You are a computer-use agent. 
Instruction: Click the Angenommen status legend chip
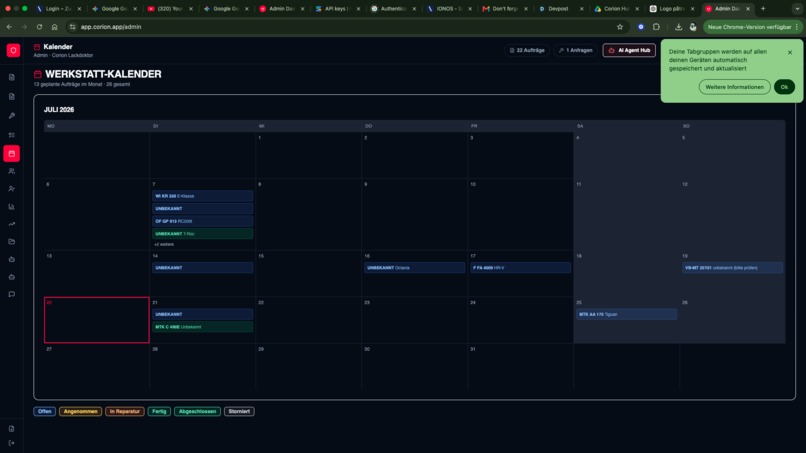[80, 411]
